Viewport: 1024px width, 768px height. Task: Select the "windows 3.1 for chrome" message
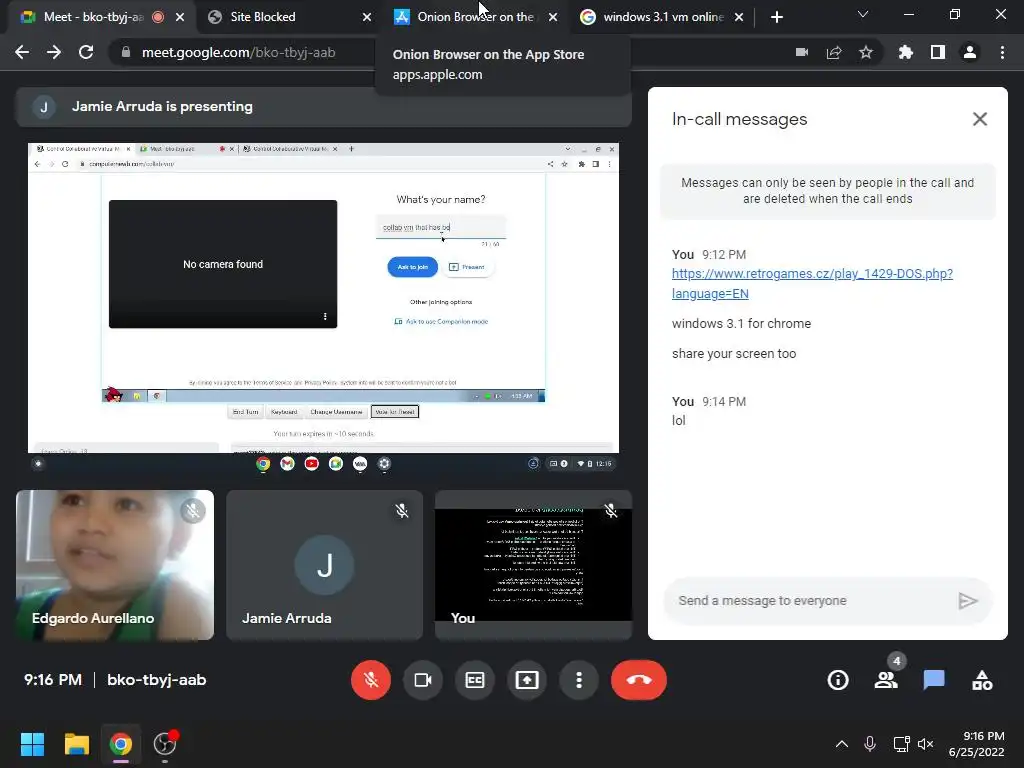[x=741, y=323]
